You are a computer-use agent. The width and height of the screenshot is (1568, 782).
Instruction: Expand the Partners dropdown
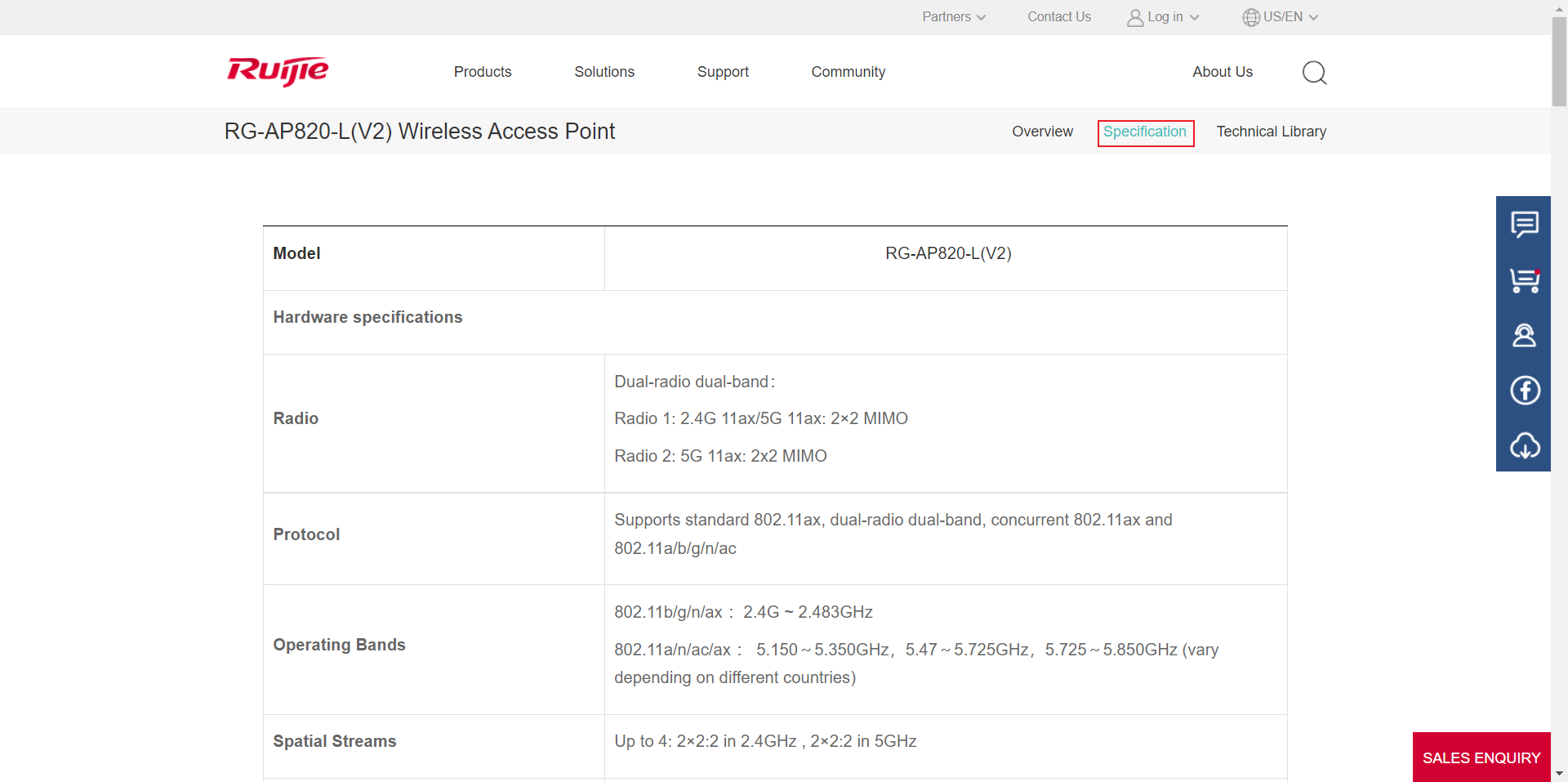[x=954, y=17]
